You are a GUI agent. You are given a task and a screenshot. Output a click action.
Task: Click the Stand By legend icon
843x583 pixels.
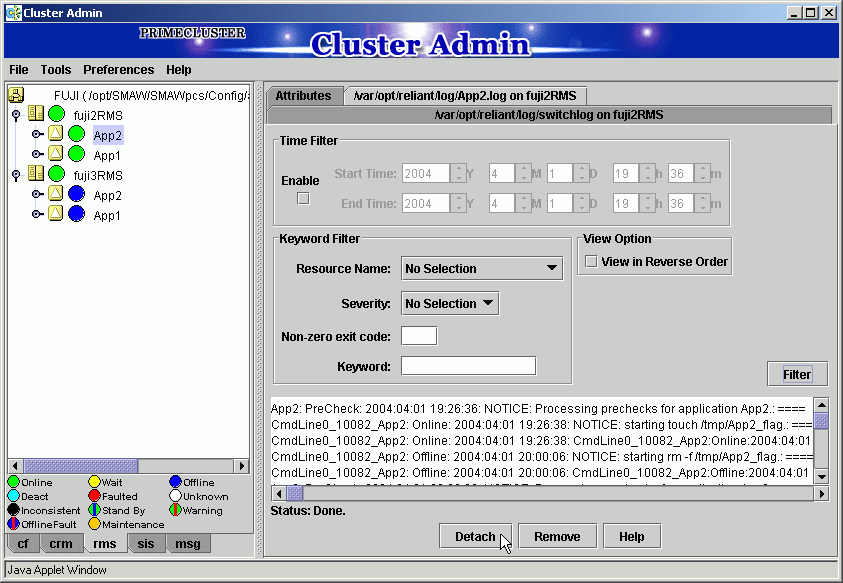click(x=95, y=510)
